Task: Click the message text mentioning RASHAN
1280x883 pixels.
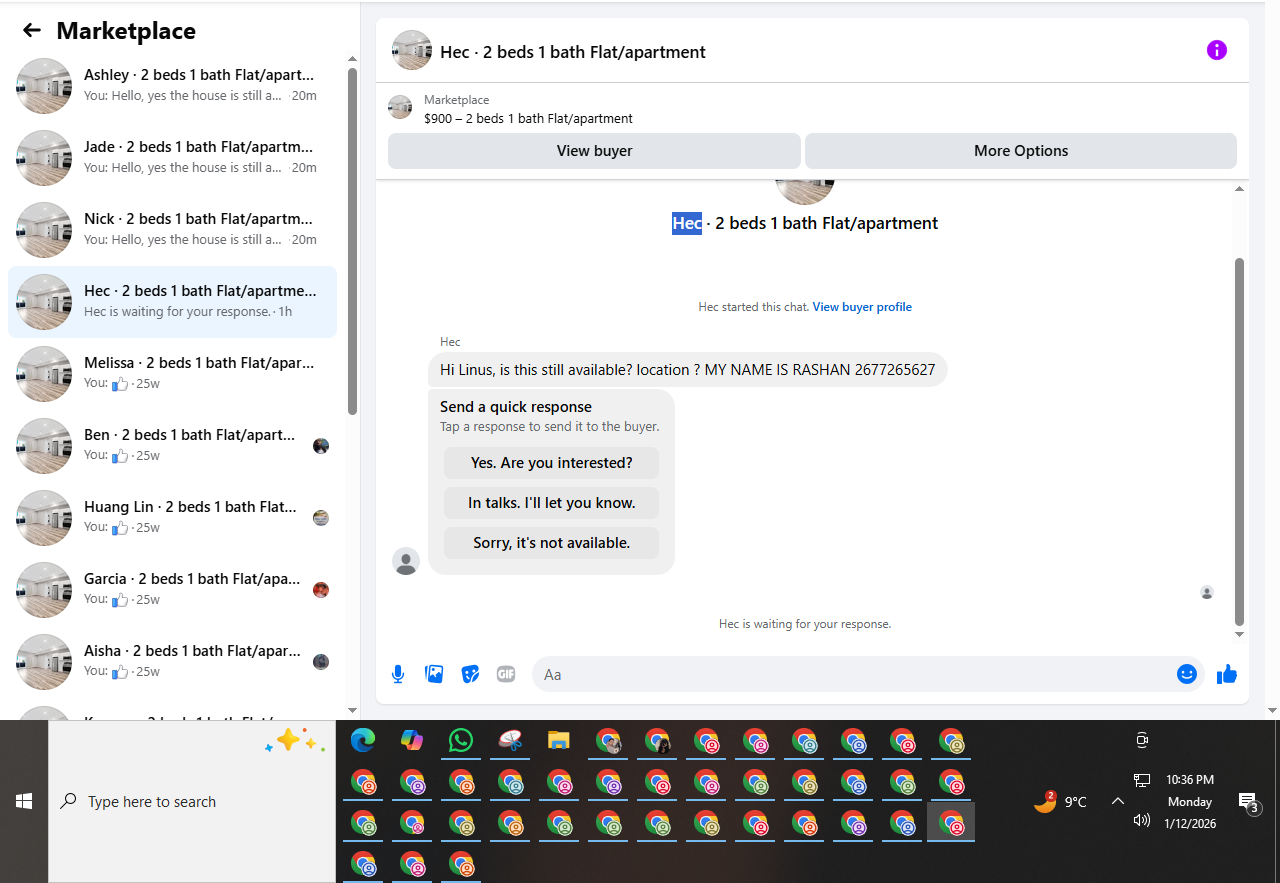Action: pyautogui.click(x=688, y=370)
